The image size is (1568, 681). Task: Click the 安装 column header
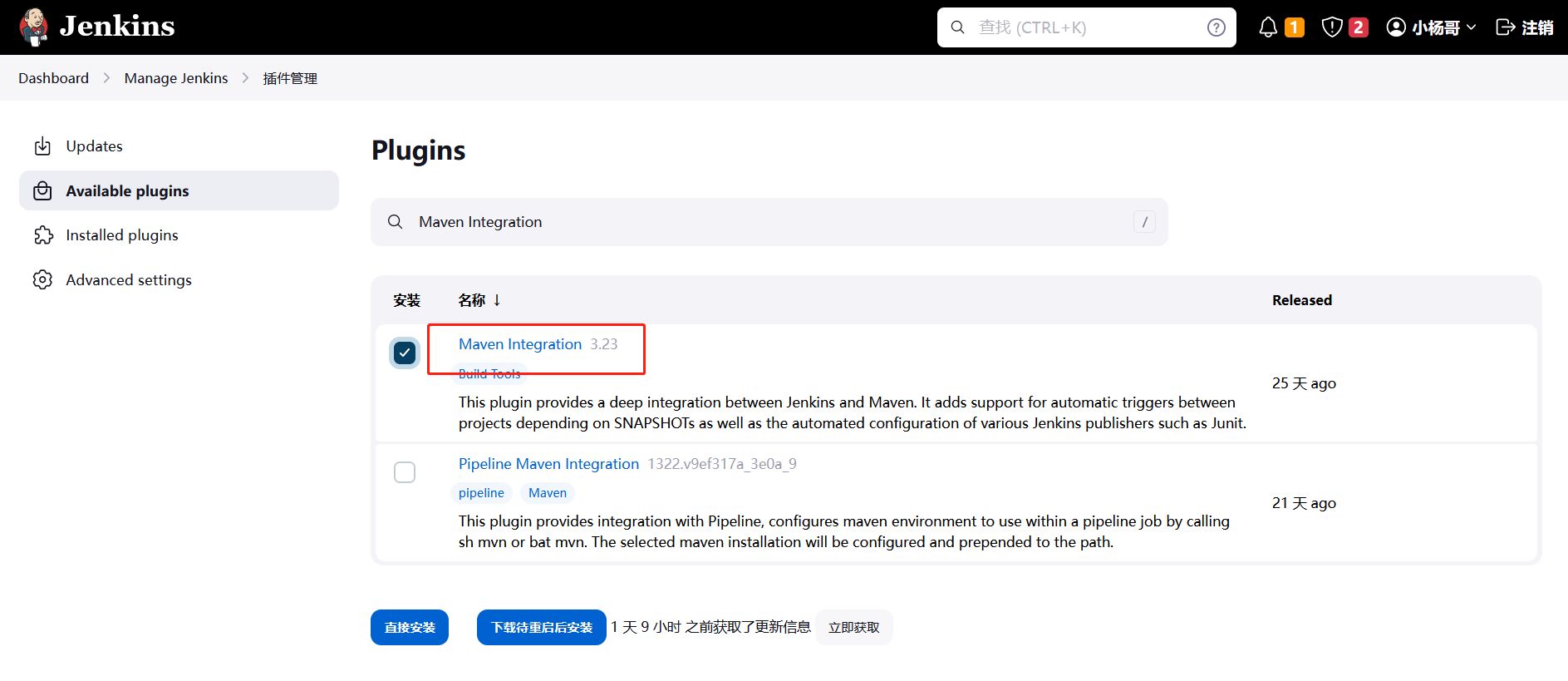(407, 300)
